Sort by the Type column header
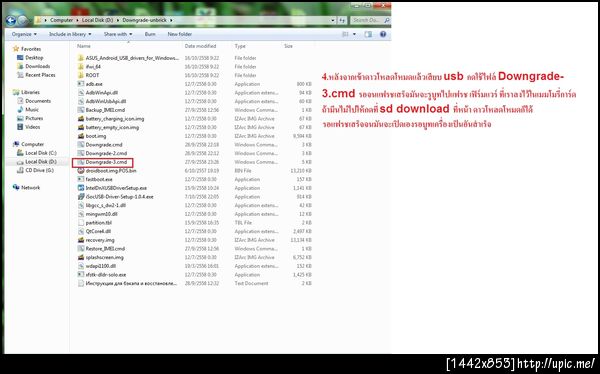Viewport: 600px width, 374px height. click(240, 46)
